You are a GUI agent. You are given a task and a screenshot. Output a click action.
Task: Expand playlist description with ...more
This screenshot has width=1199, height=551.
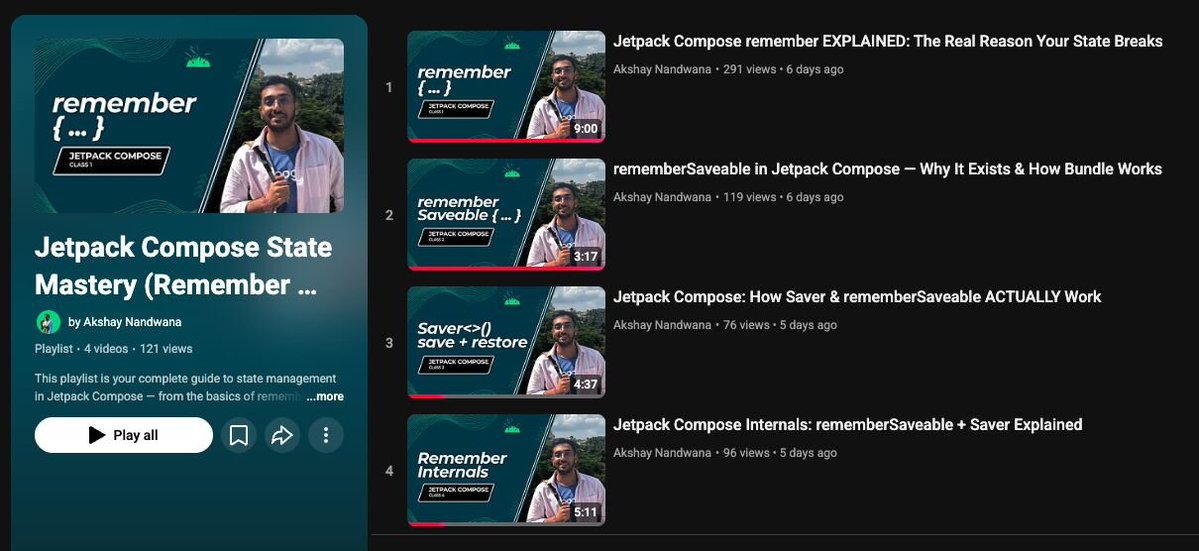[325, 397]
